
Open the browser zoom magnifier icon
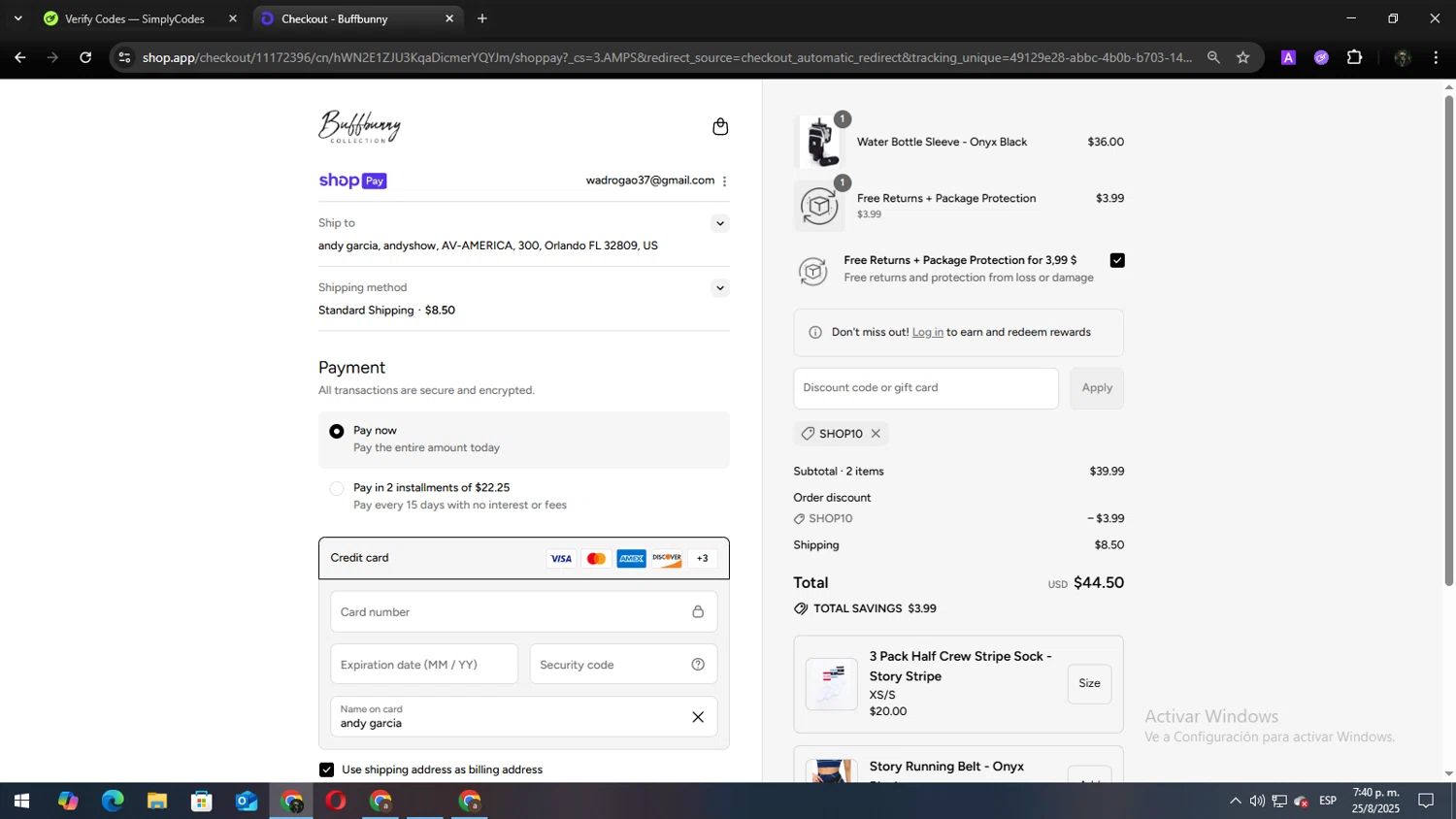[1213, 57]
